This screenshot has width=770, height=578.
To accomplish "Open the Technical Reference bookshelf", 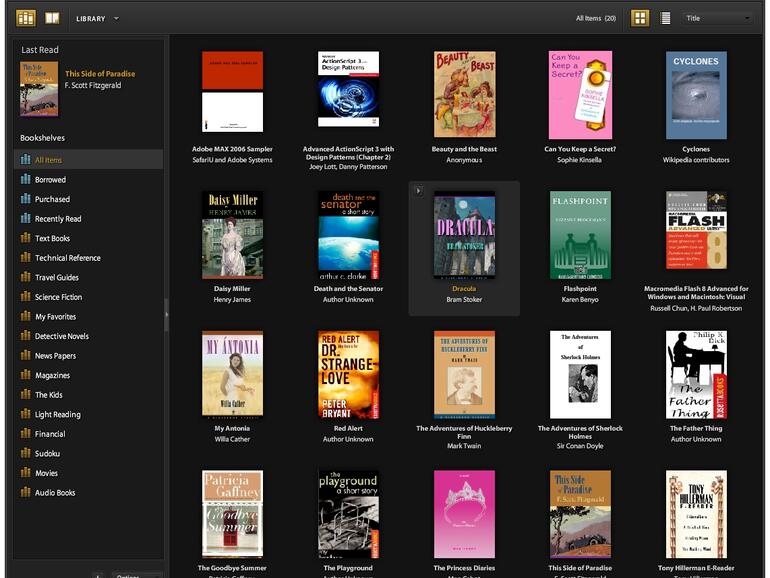I will [x=67, y=258].
